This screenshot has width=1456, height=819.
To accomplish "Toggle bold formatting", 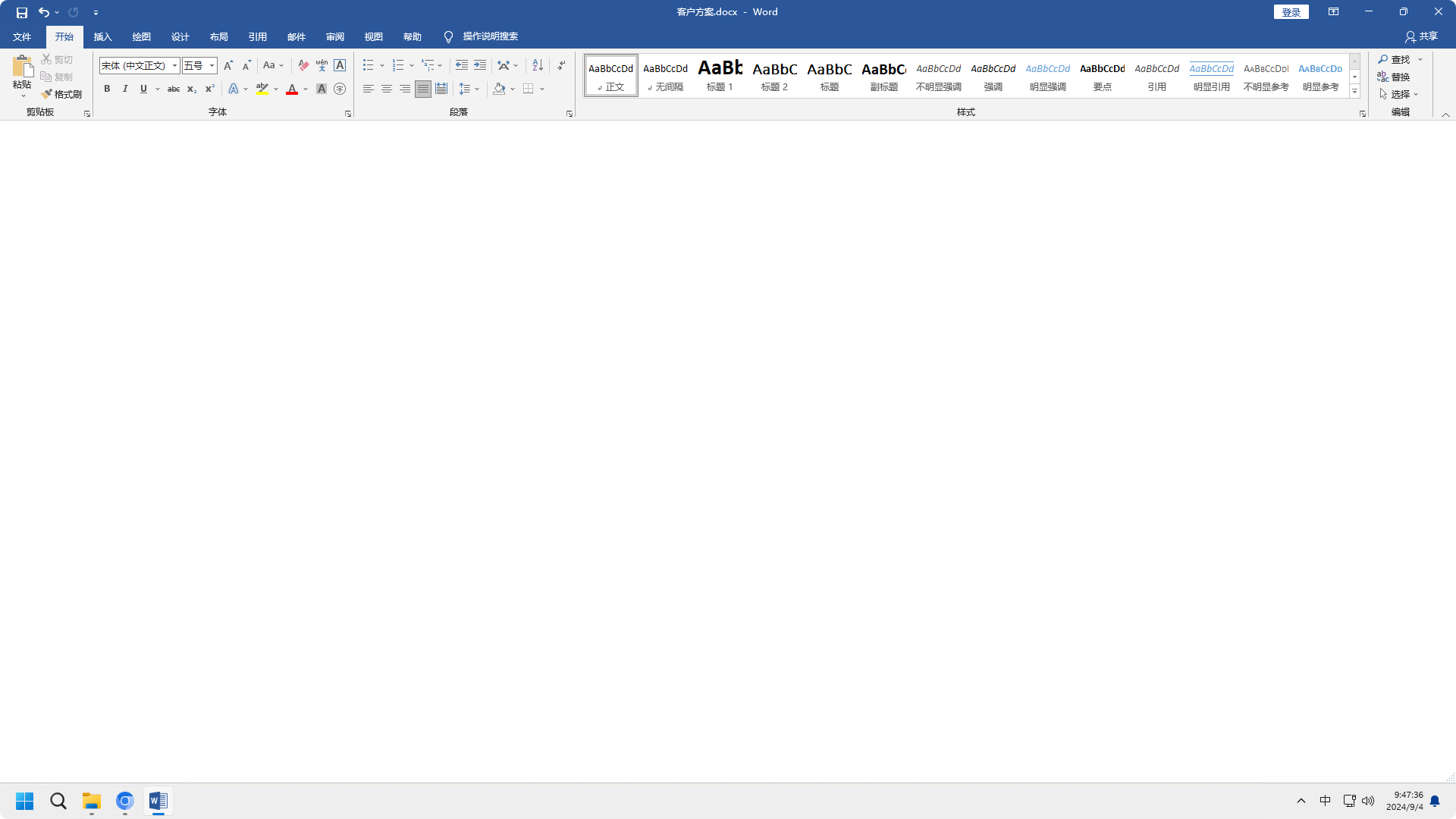I will [x=107, y=89].
